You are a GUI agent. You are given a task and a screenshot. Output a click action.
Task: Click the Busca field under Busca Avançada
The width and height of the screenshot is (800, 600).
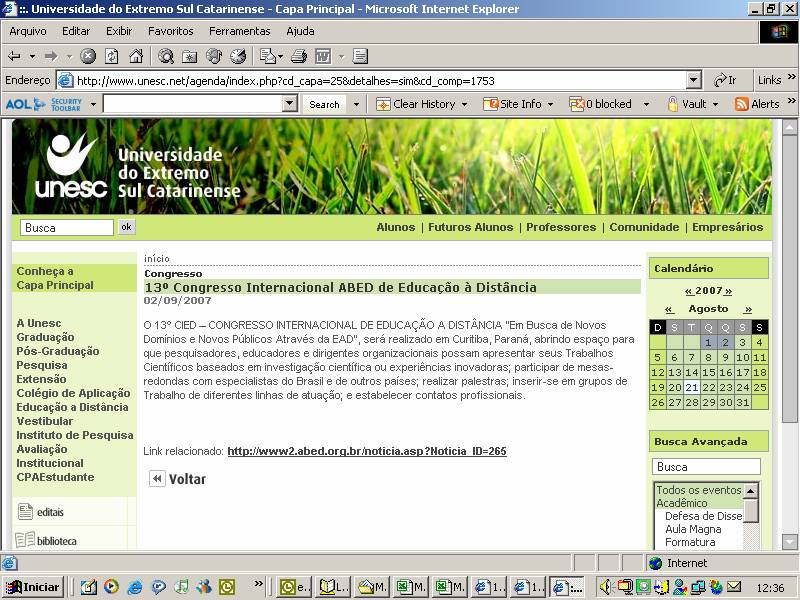pyautogui.click(x=706, y=467)
